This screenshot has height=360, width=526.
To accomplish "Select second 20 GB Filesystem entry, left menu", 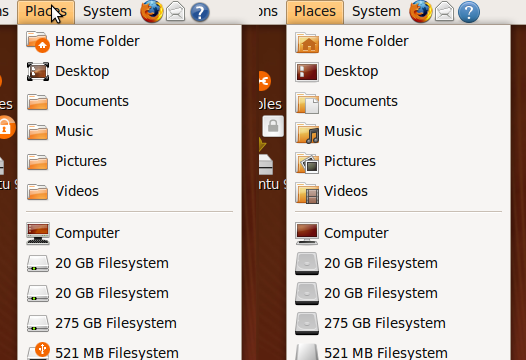I will pyautogui.click(x=129, y=293).
